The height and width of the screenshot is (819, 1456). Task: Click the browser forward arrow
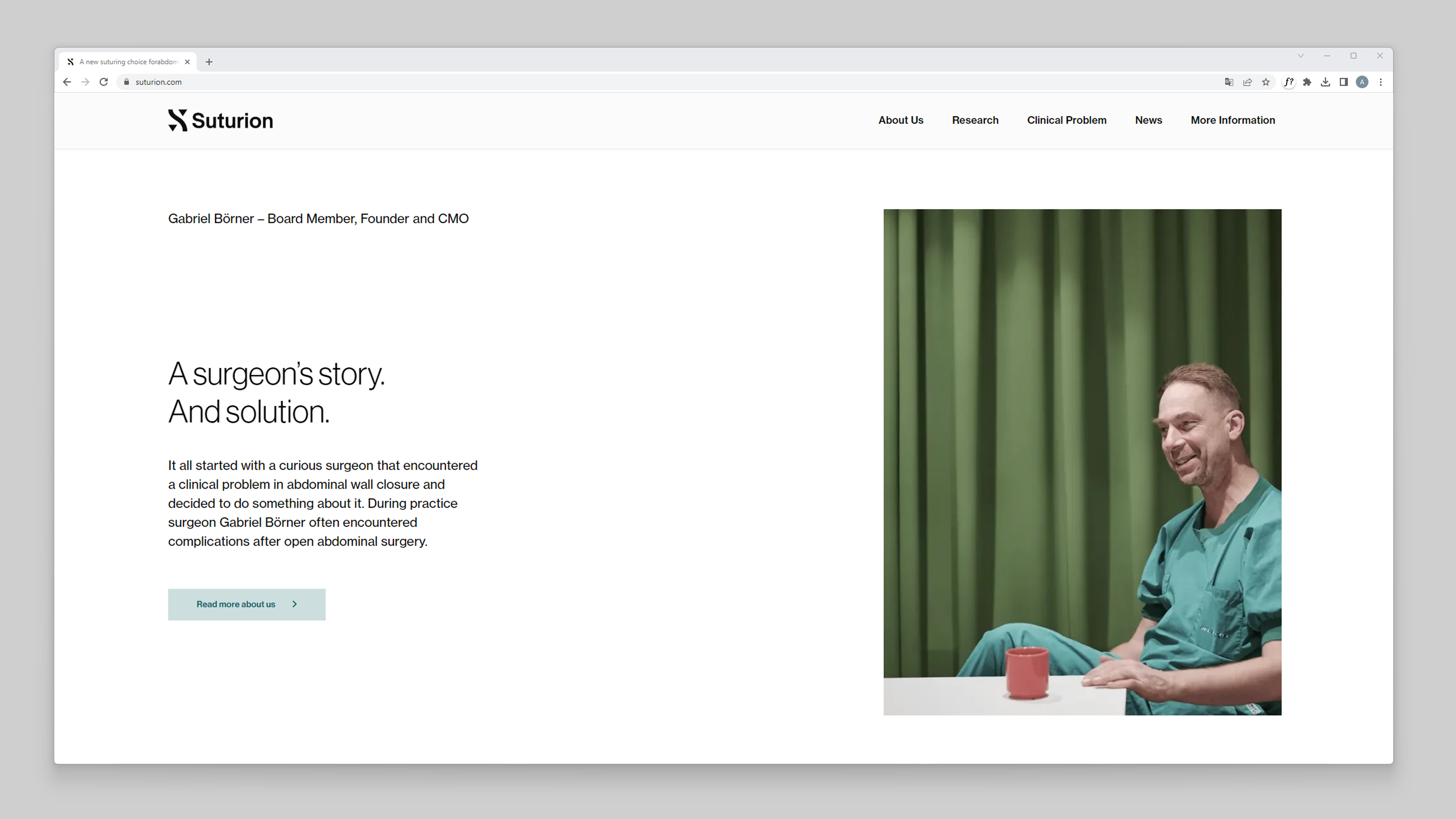click(85, 82)
